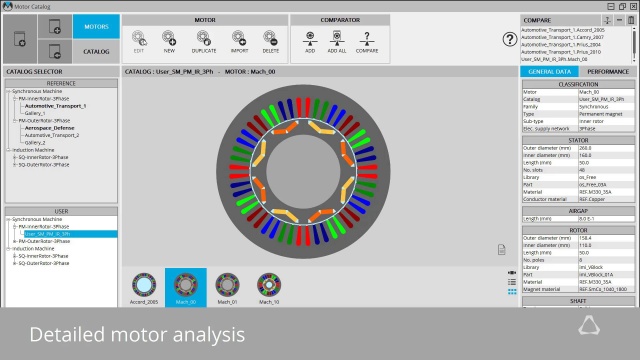Expand SQ-OuterRotor-3Phase in User tree
The height and width of the screenshot is (360, 640).
[15, 263]
